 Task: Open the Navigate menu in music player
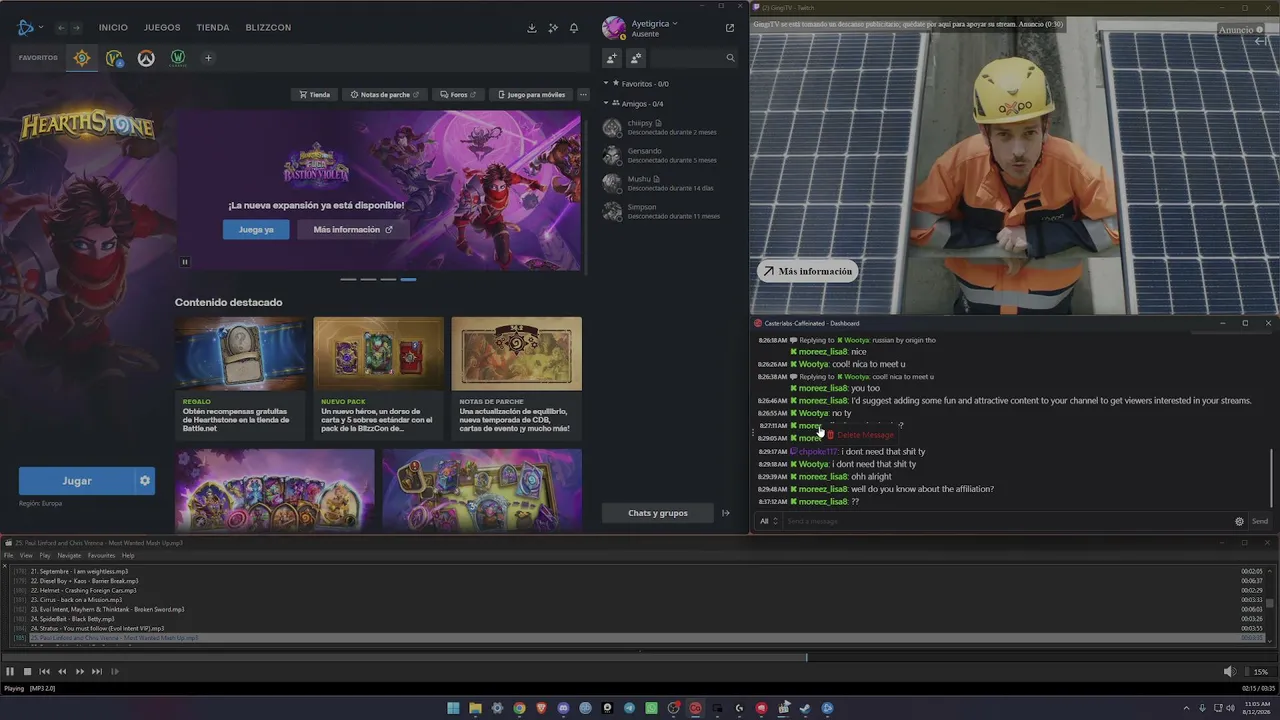pos(69,556)
